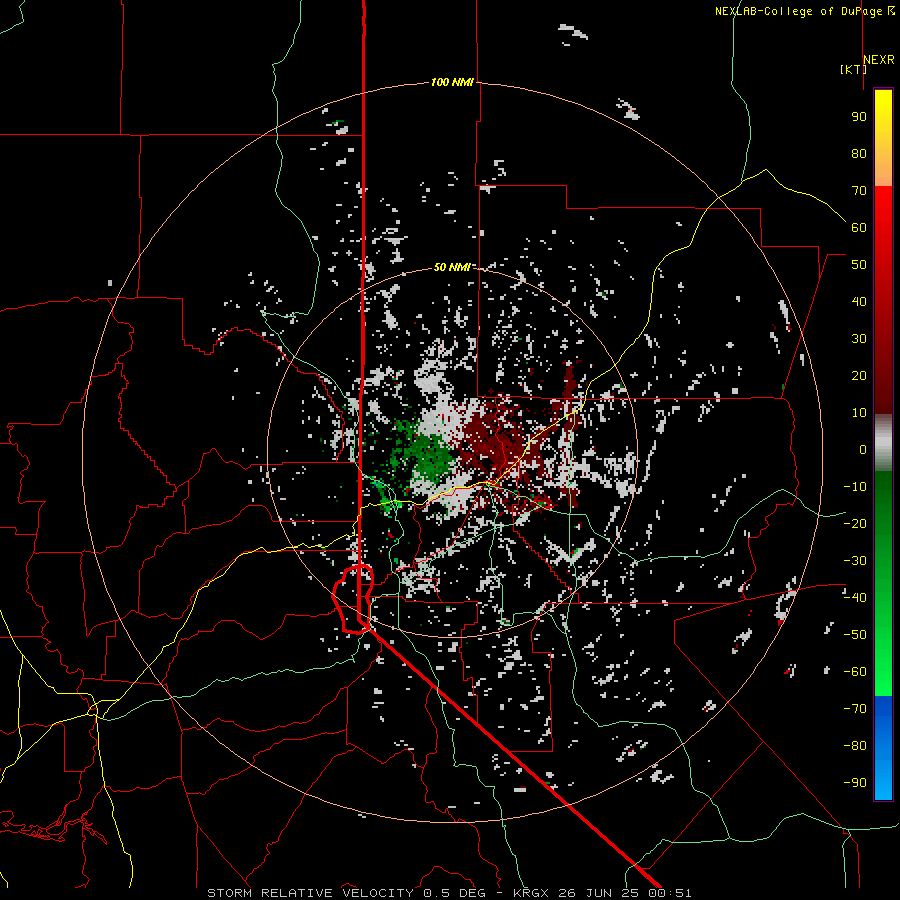Viewport: 900px width, 900px height.
Task: Select the 40 value on velocity scale
Action: coord(859,302)
